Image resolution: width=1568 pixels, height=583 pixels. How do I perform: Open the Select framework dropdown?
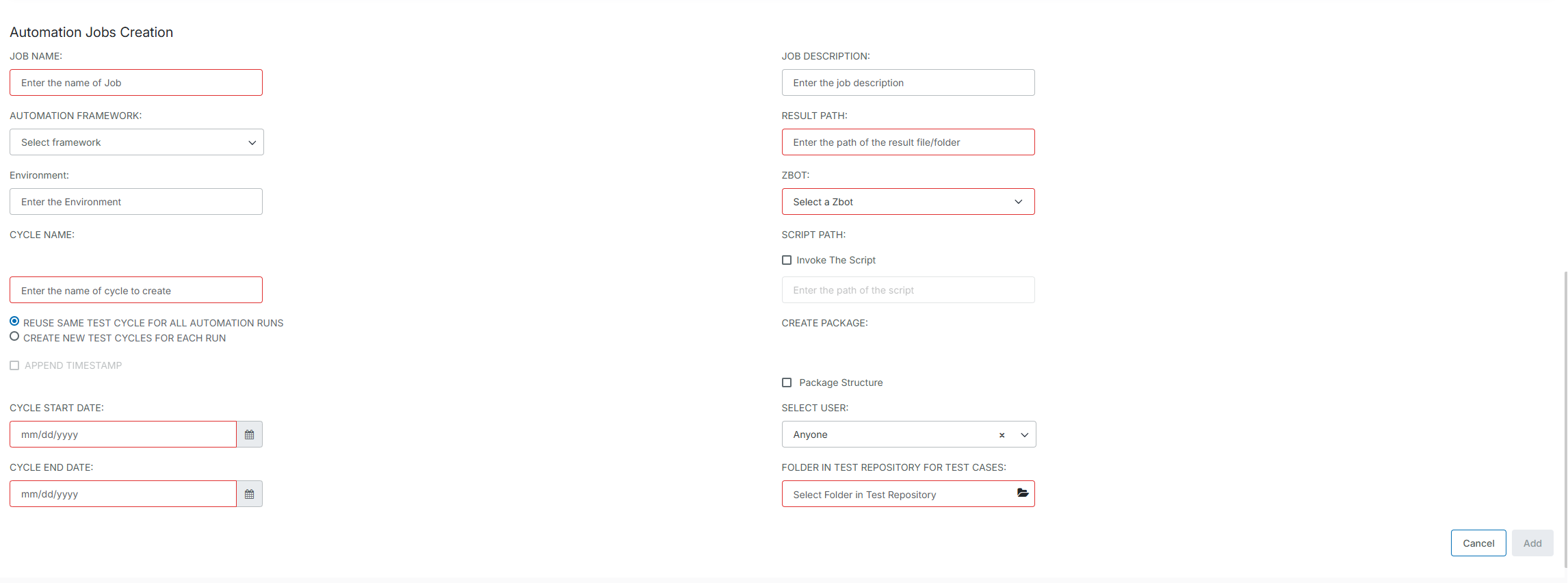tap(136, 142)
